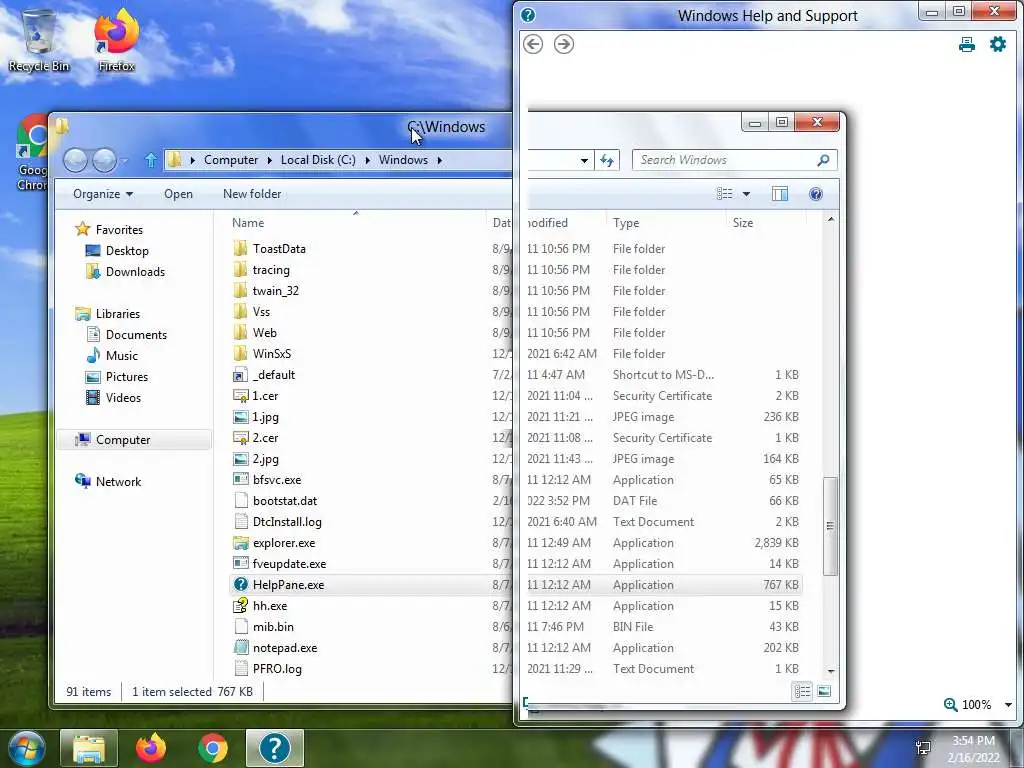Toggle the preview pane button
The image size is (1024, 768).
[780, 194]
